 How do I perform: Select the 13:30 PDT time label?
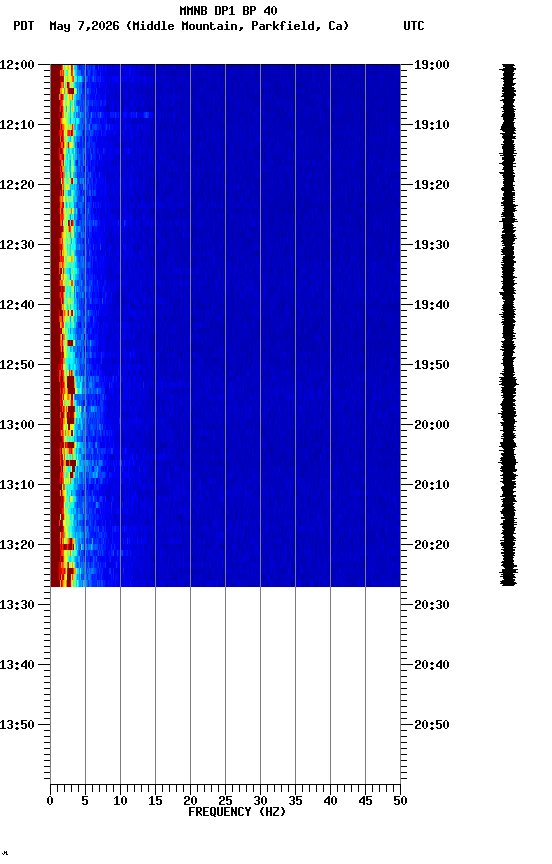[x=17, y=606]
